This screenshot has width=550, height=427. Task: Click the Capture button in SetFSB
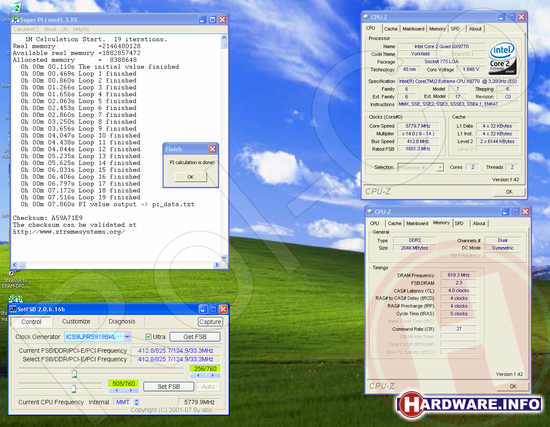[210, 322]
